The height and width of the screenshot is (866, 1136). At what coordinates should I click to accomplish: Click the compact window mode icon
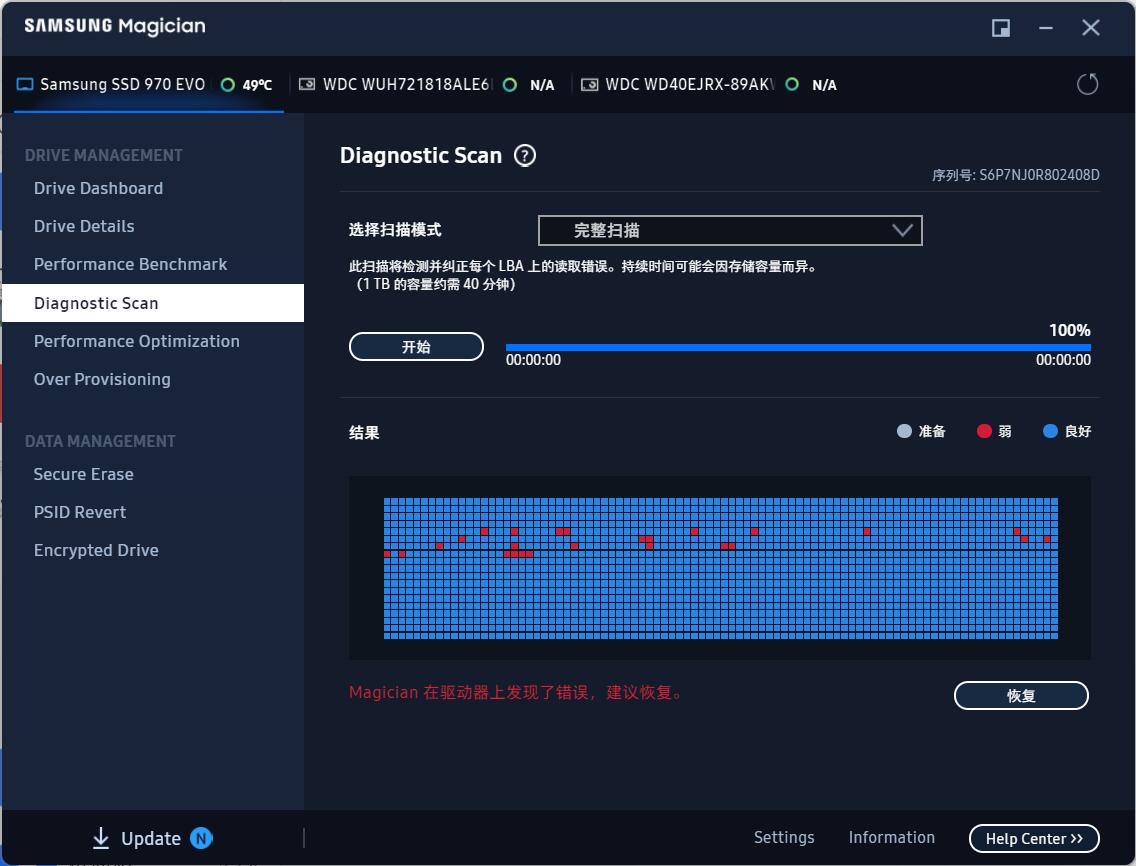[1000, 28]
